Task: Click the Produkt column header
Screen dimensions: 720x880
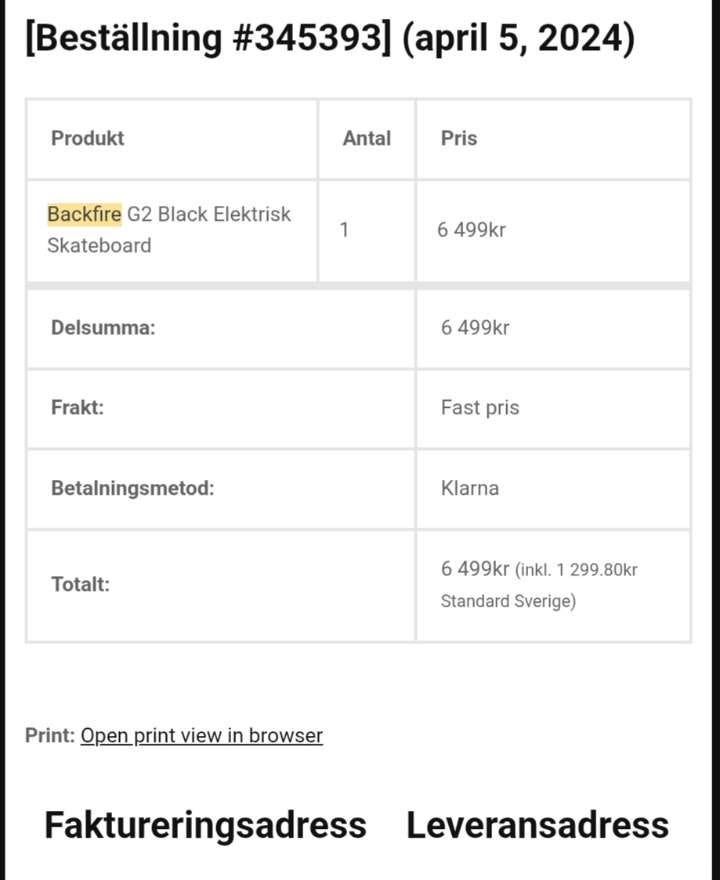Action: (x=88, y=138)
